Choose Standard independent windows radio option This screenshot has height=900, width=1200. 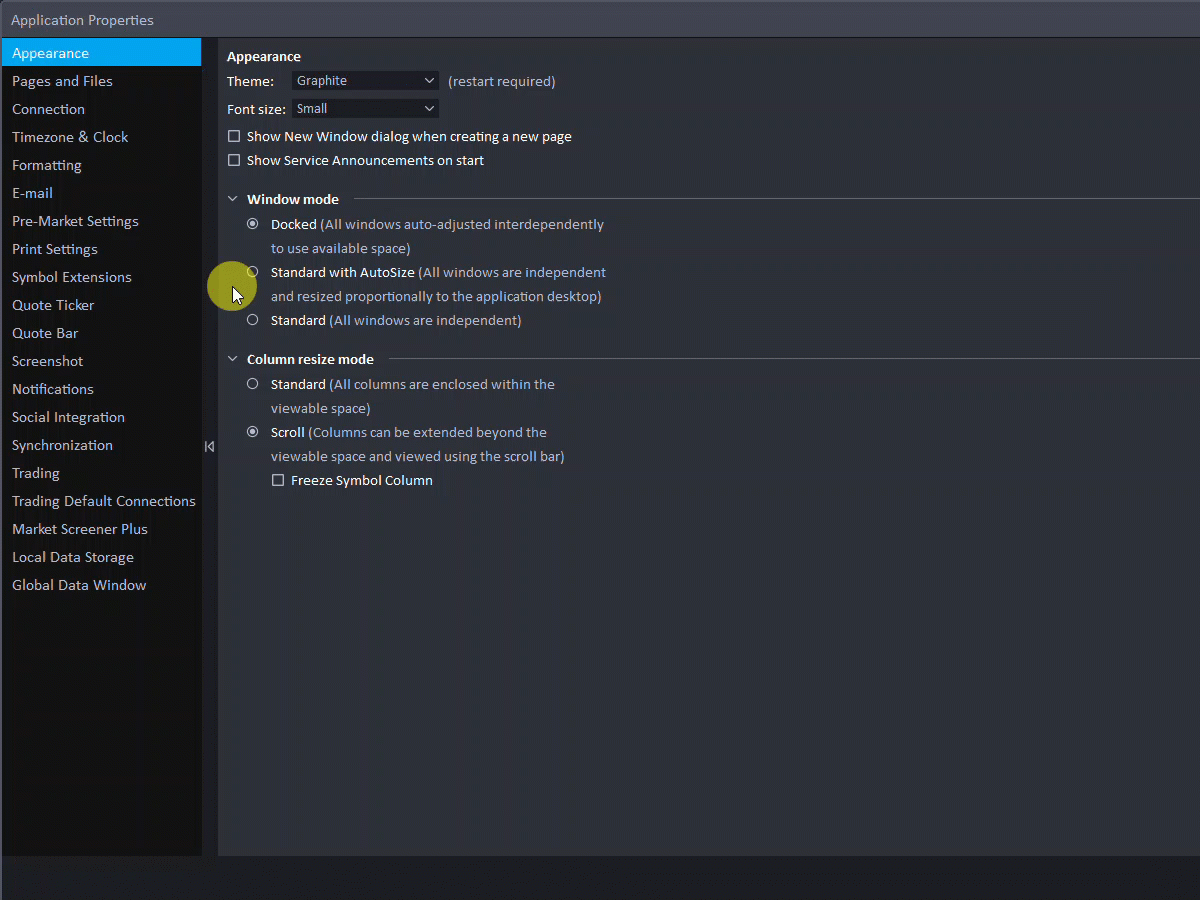[252, 320]
